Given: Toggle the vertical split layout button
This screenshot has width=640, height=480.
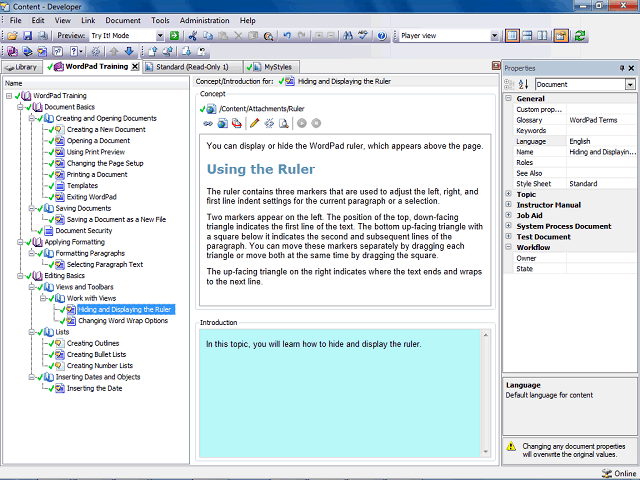Looking at the screenshot, I should [x=542, y=36].
